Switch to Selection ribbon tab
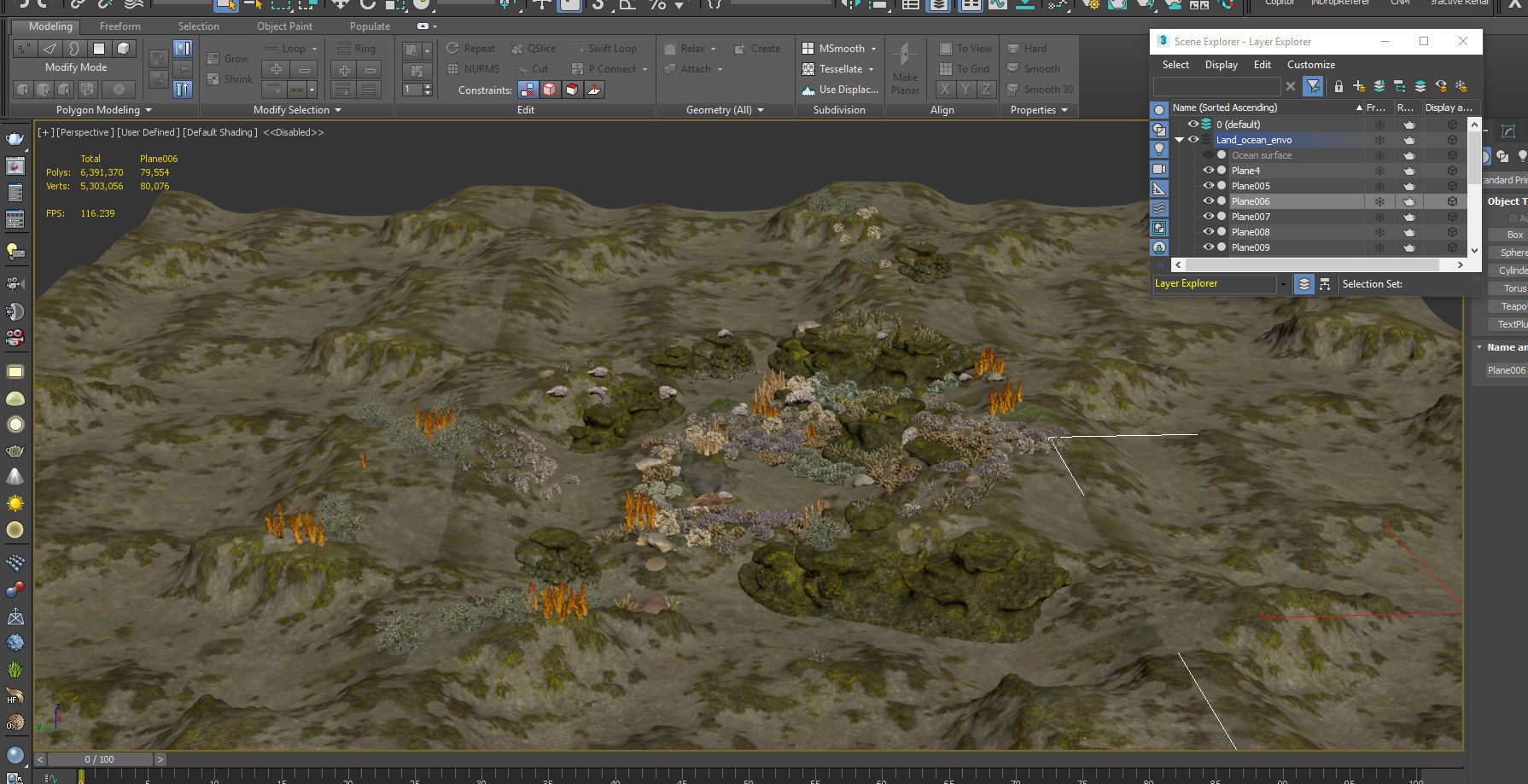 198,26
